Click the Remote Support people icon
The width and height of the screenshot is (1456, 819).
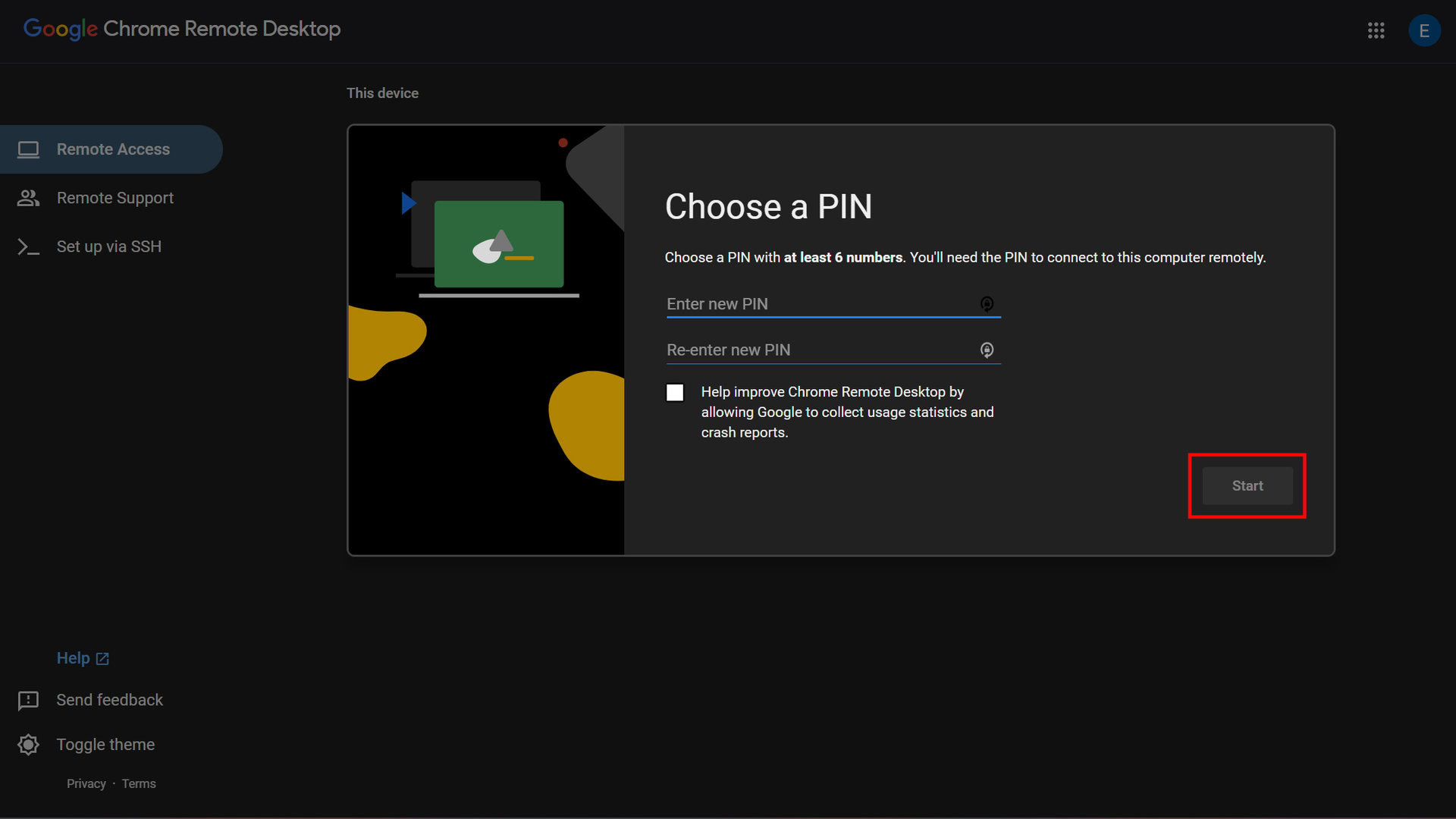(28, 198)
